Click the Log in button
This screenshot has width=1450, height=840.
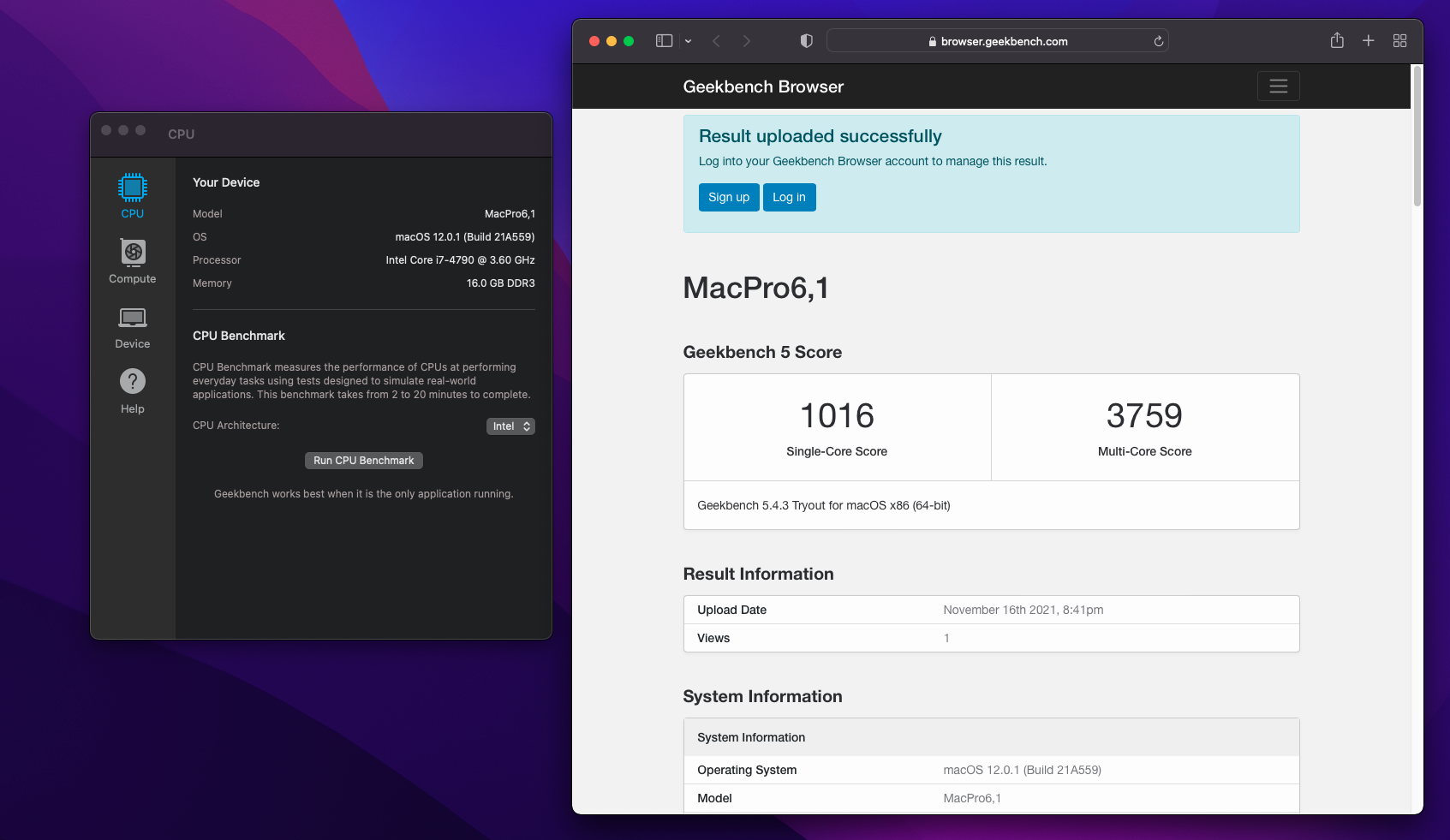pyautogui.click(x=789, y=197)
